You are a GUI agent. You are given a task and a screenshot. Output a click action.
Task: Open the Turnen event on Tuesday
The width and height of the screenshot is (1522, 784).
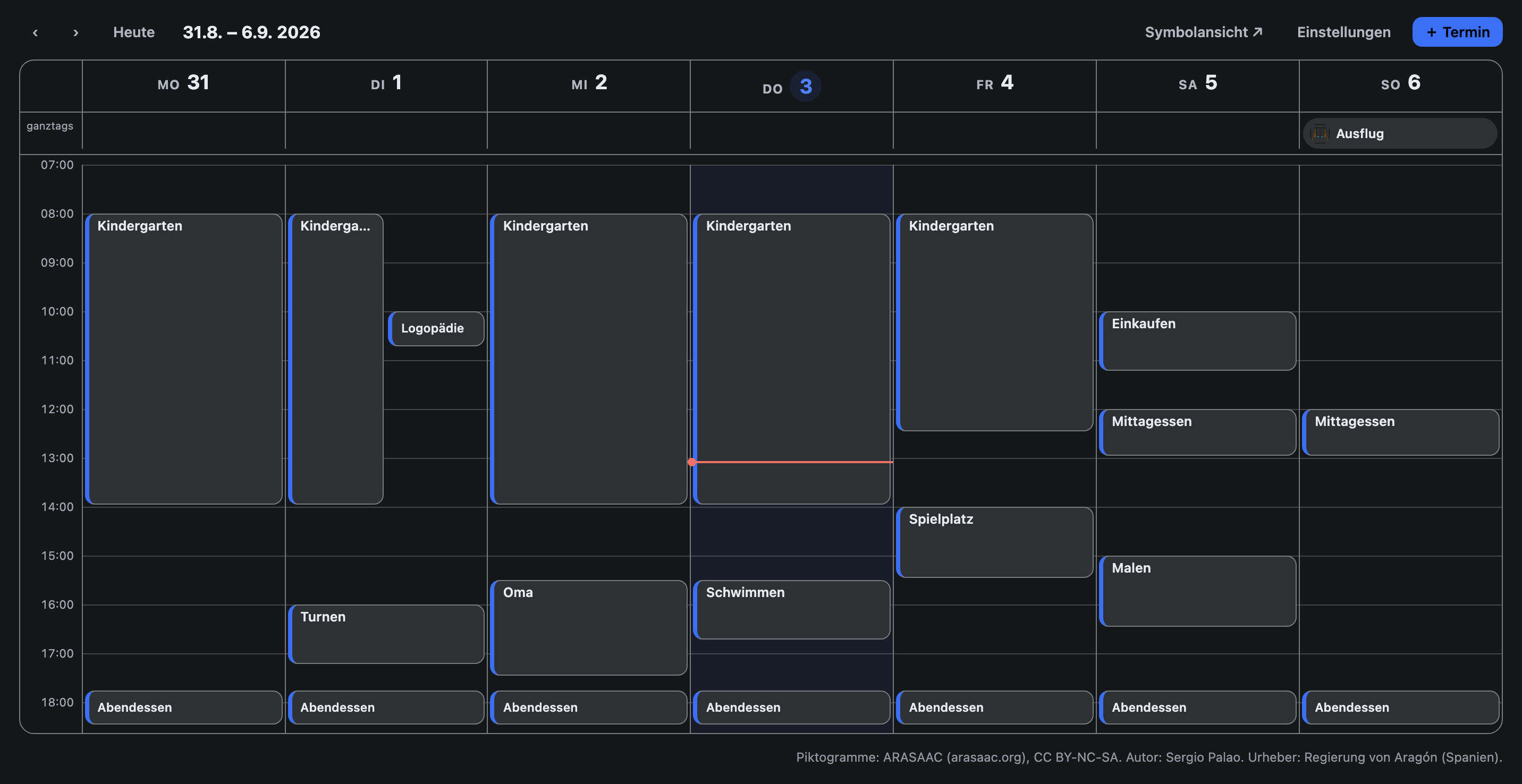pyautogui.click(x=386, y=634)
